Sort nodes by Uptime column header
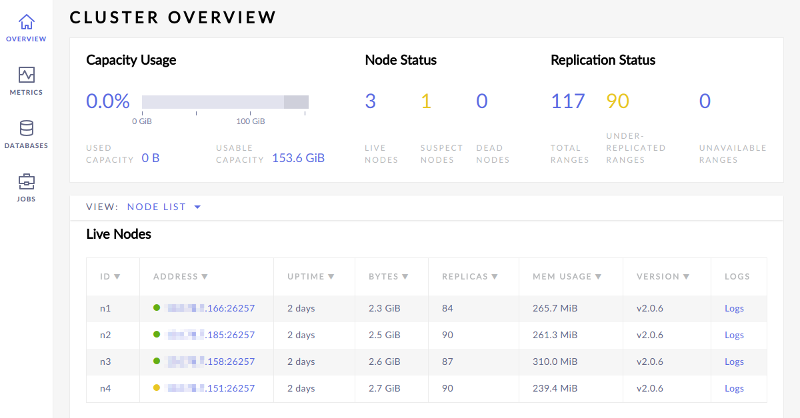The width and height of the screenshot is (800, 418). (310, 276)
